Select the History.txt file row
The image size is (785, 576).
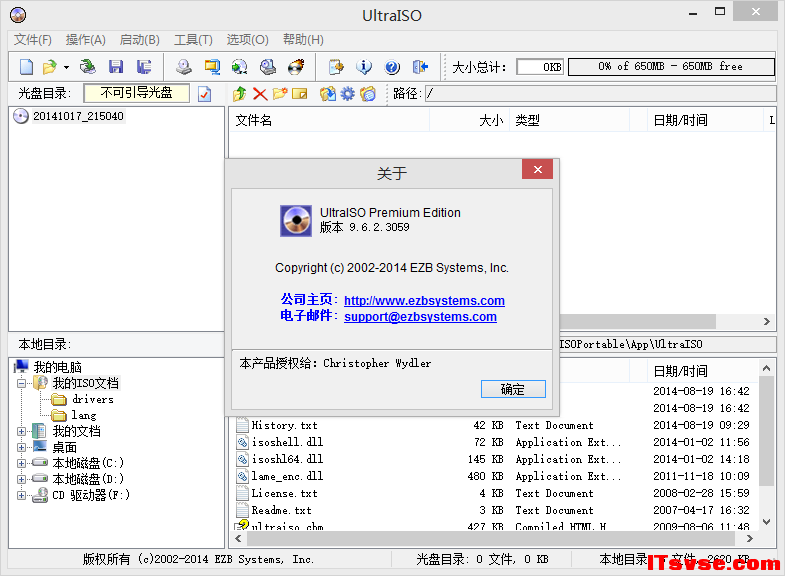tap(496, 425)
